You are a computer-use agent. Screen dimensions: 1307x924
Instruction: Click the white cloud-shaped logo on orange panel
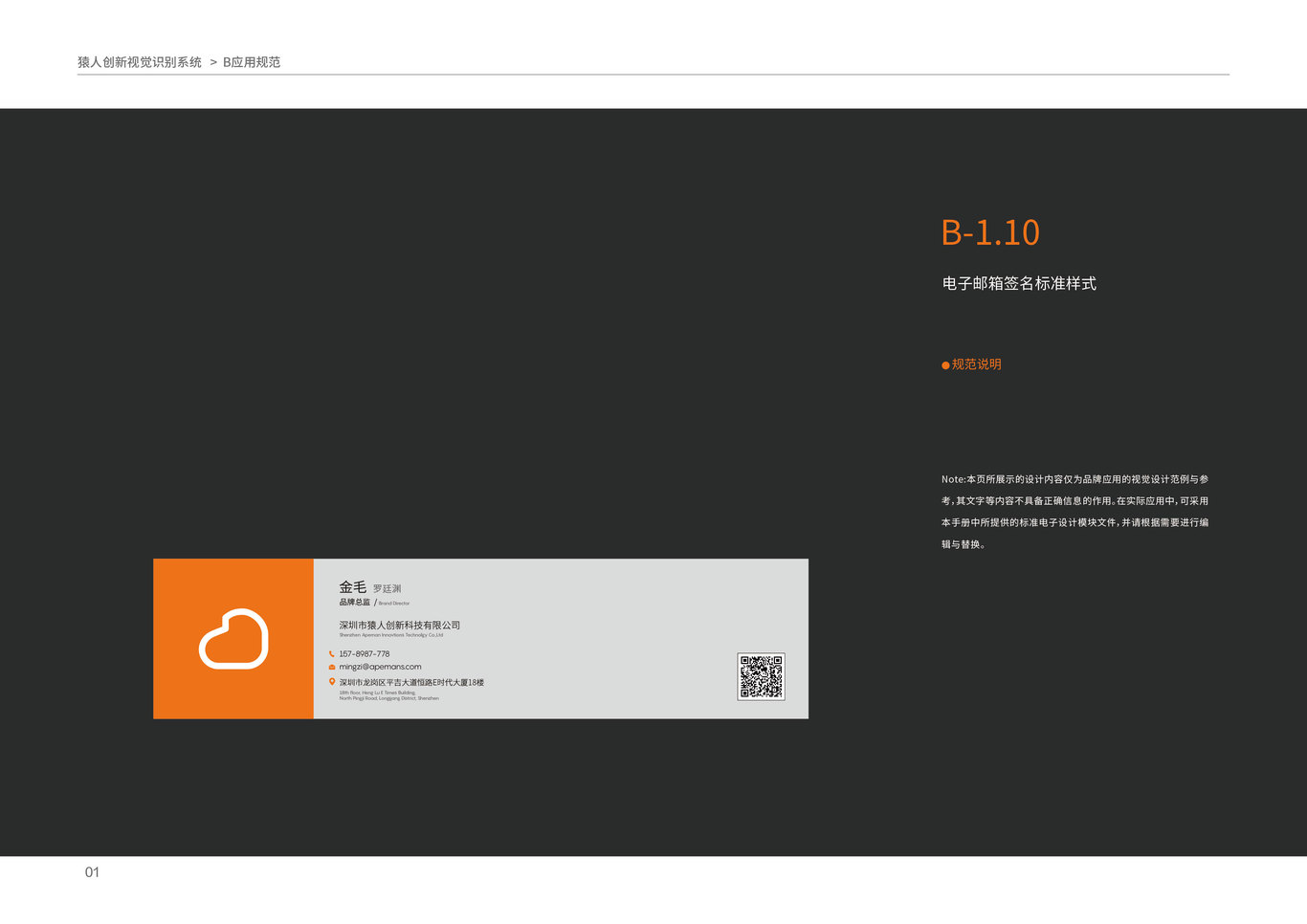click(x=233, y=639)
